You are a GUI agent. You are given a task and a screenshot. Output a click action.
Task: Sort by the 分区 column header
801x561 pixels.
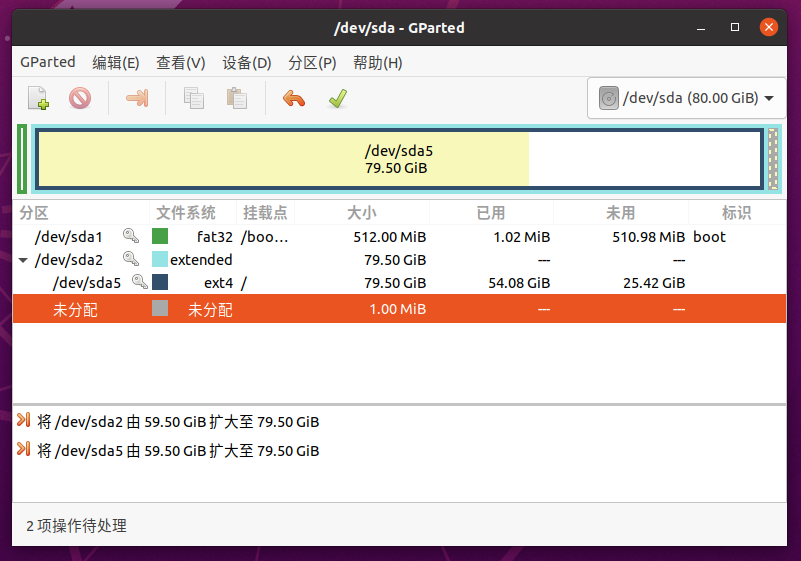[81, 213]
